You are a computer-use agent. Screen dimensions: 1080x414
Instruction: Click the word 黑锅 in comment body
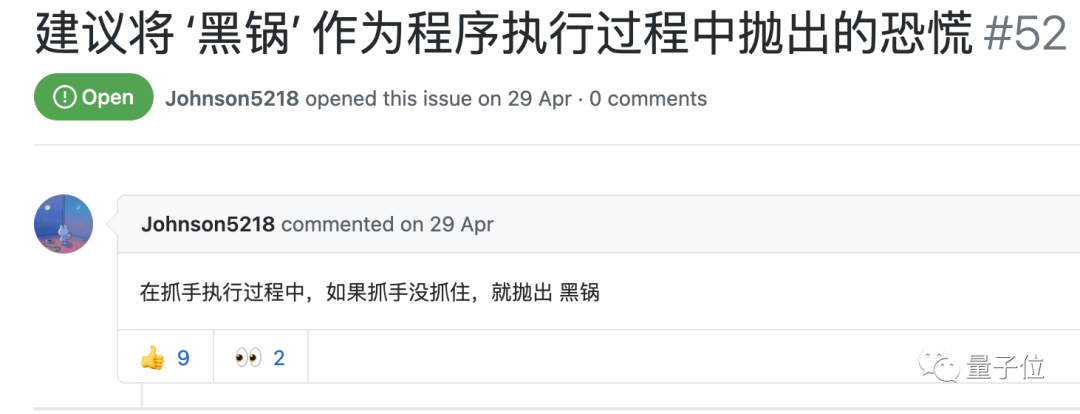pos(579,294)
